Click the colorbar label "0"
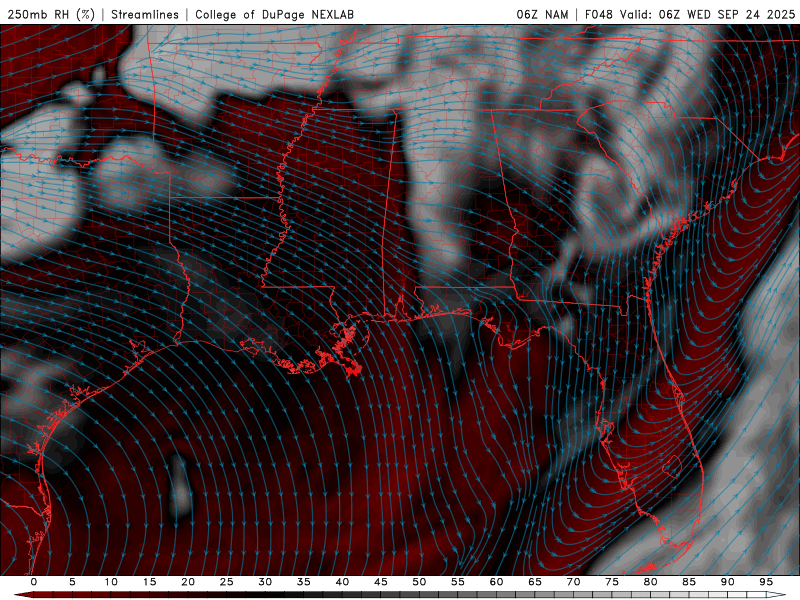 click(x=34, y=582)
